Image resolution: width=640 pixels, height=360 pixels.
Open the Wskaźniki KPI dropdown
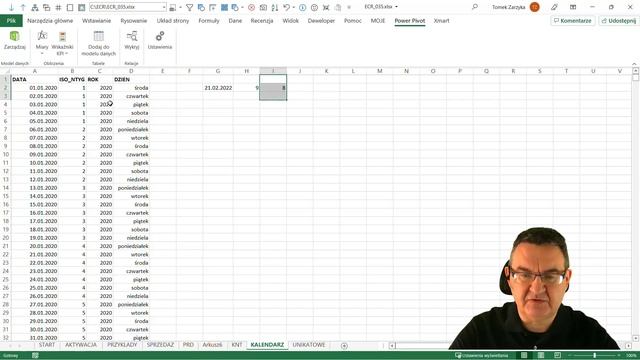pyautogui.click(x=62, y=43)
